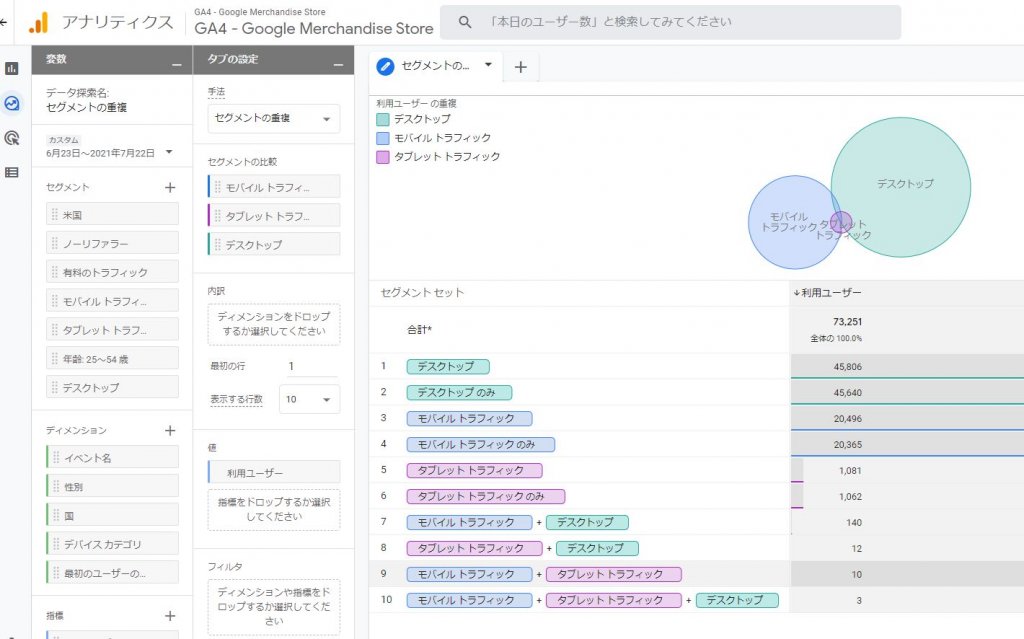Select the セグメントの… exploration tab

435,66
